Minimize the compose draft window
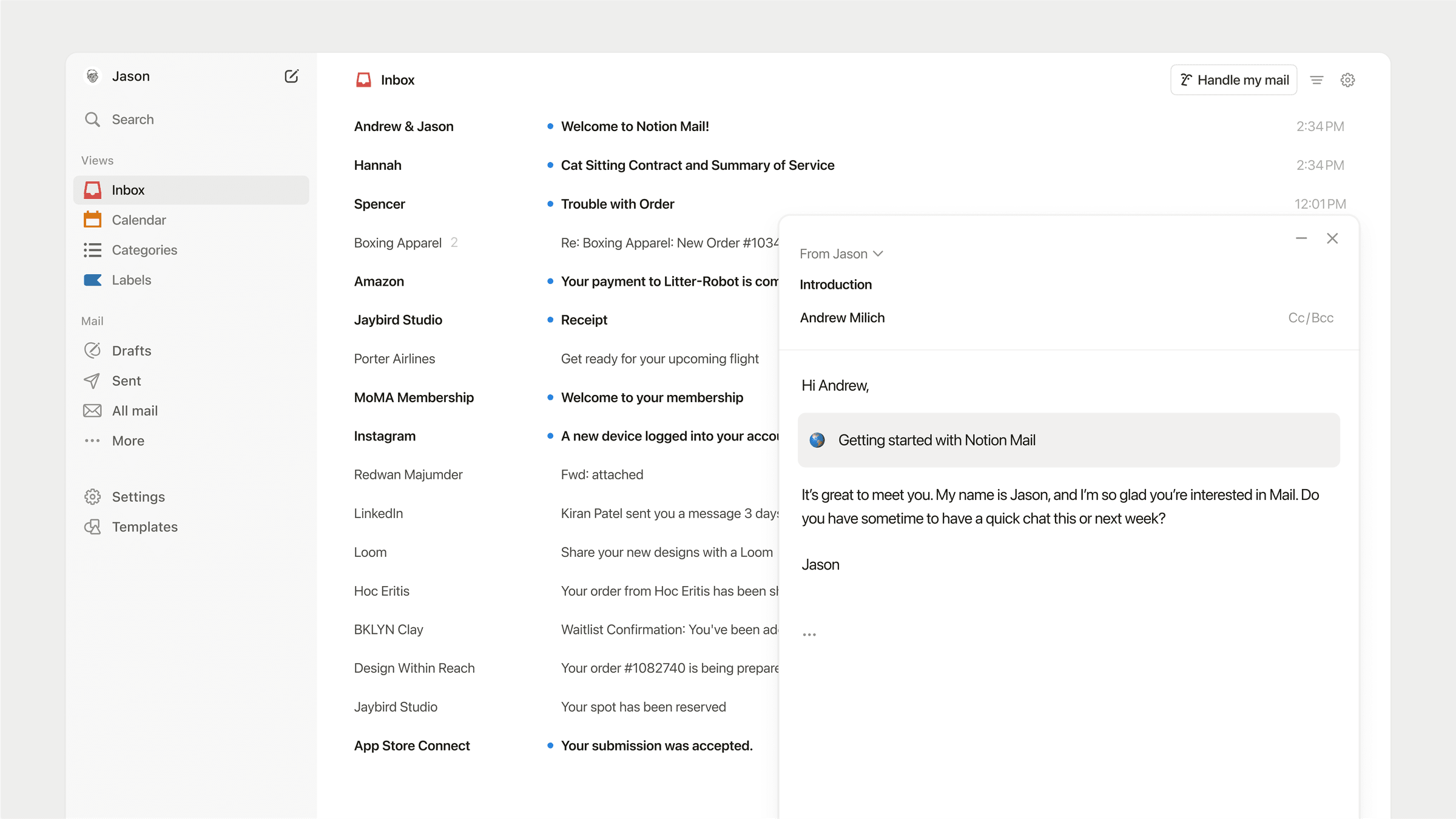 tap(1301, 238)
